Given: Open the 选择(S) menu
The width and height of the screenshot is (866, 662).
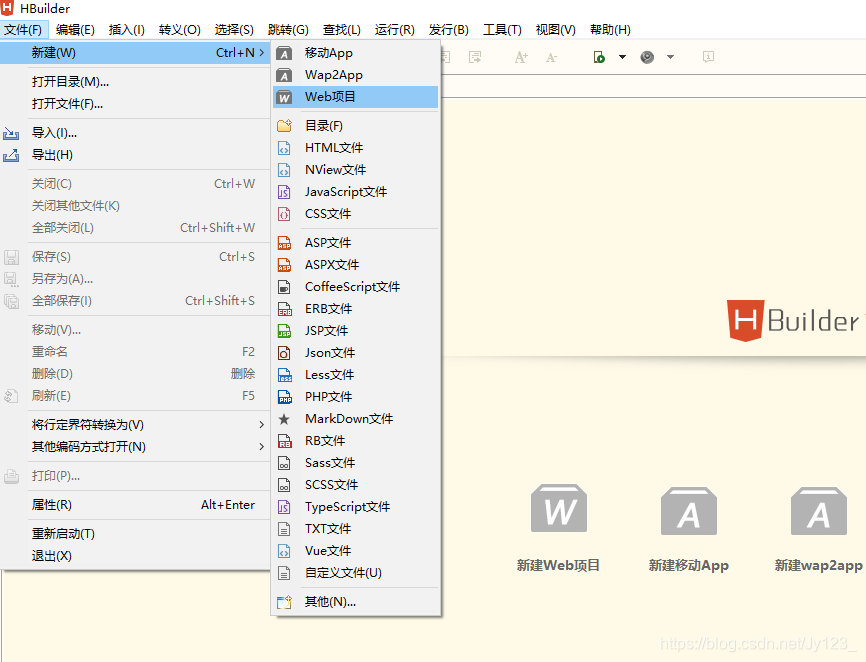Looking at the screenshot, I should 234,30.
